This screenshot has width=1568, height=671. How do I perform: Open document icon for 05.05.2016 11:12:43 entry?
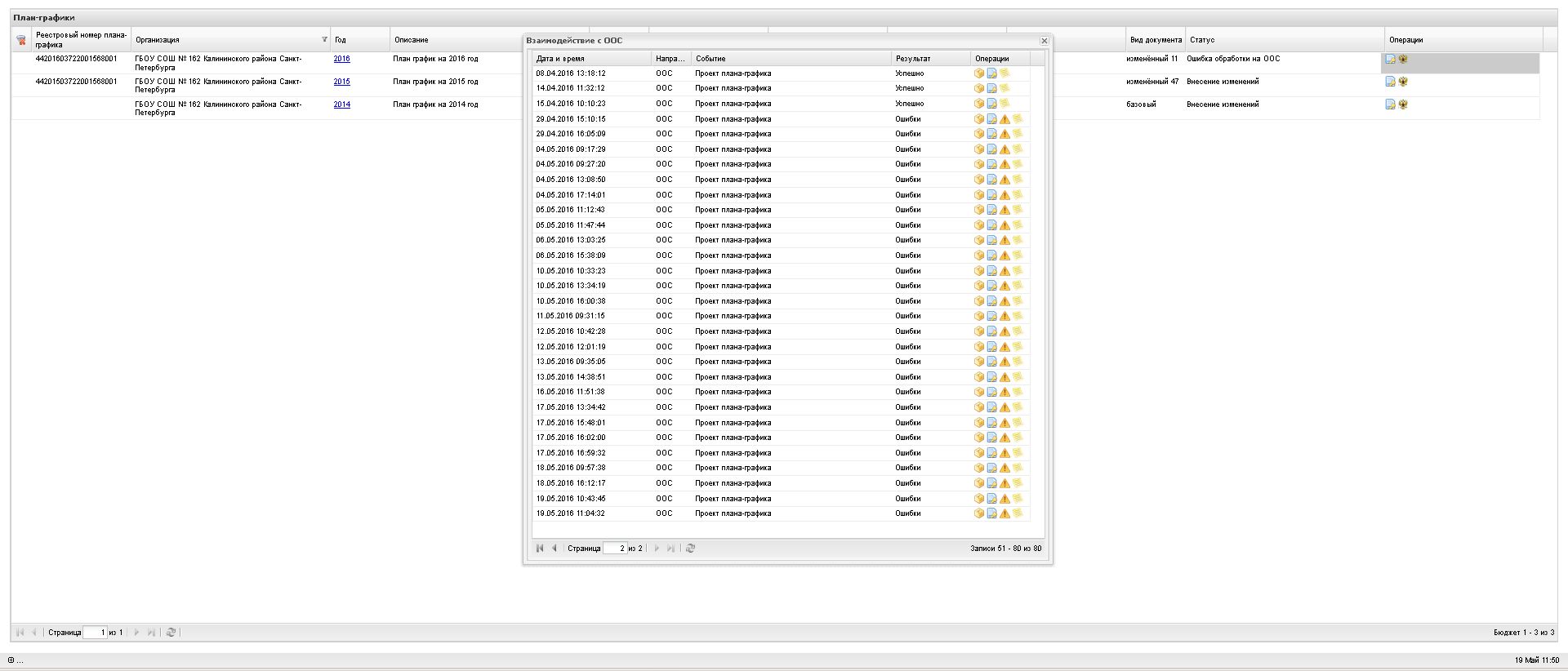(x=991, y=210)
